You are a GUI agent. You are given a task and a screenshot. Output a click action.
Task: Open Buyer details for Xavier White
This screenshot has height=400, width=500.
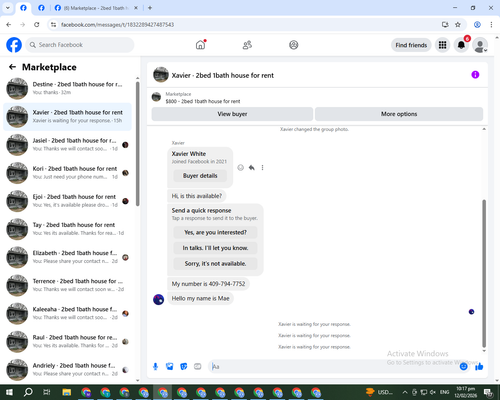click(200, 176)
